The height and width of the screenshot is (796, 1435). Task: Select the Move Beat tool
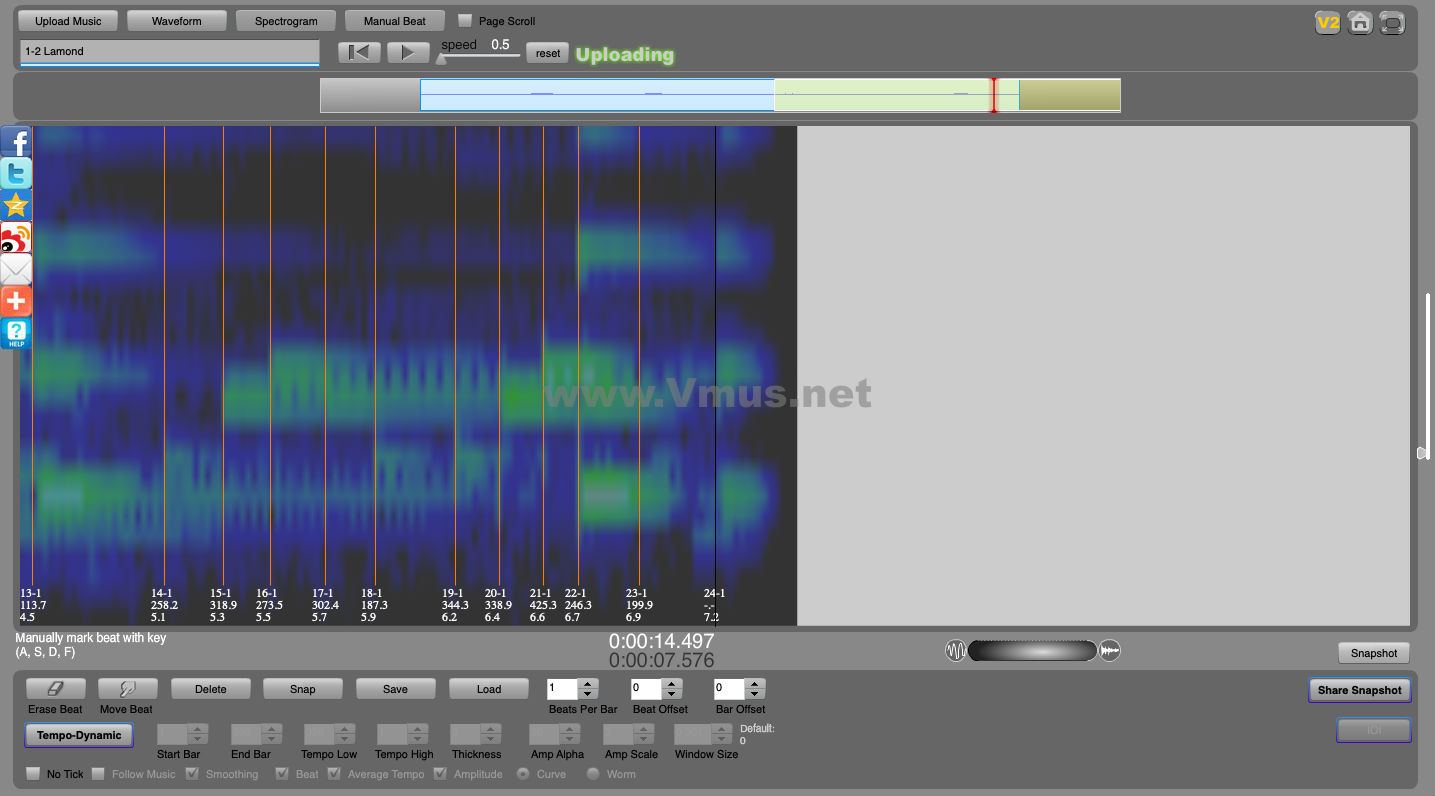coord(127,689)
